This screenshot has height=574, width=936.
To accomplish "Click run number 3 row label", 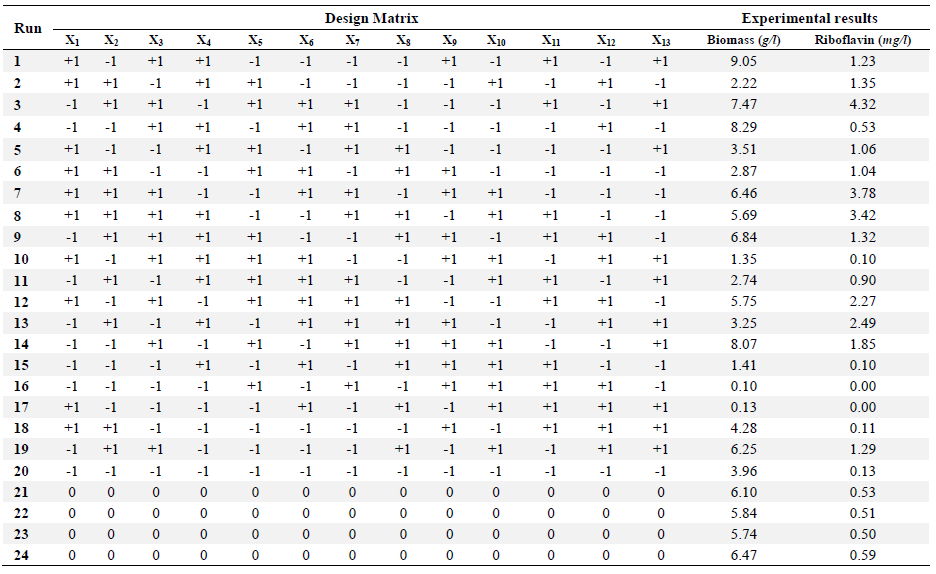I will click(17, 105).
